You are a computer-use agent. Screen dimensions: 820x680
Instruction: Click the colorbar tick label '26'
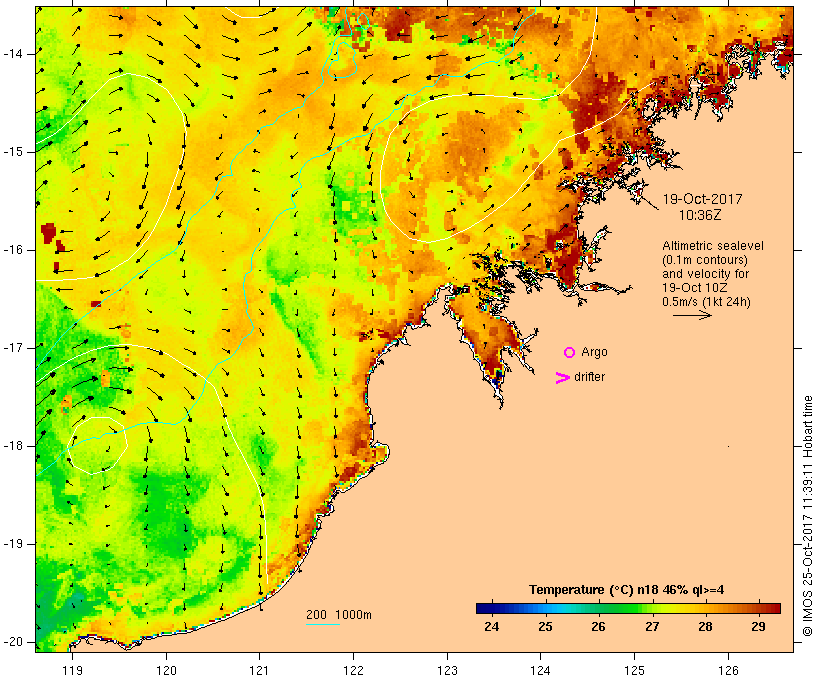coord(598,627)
